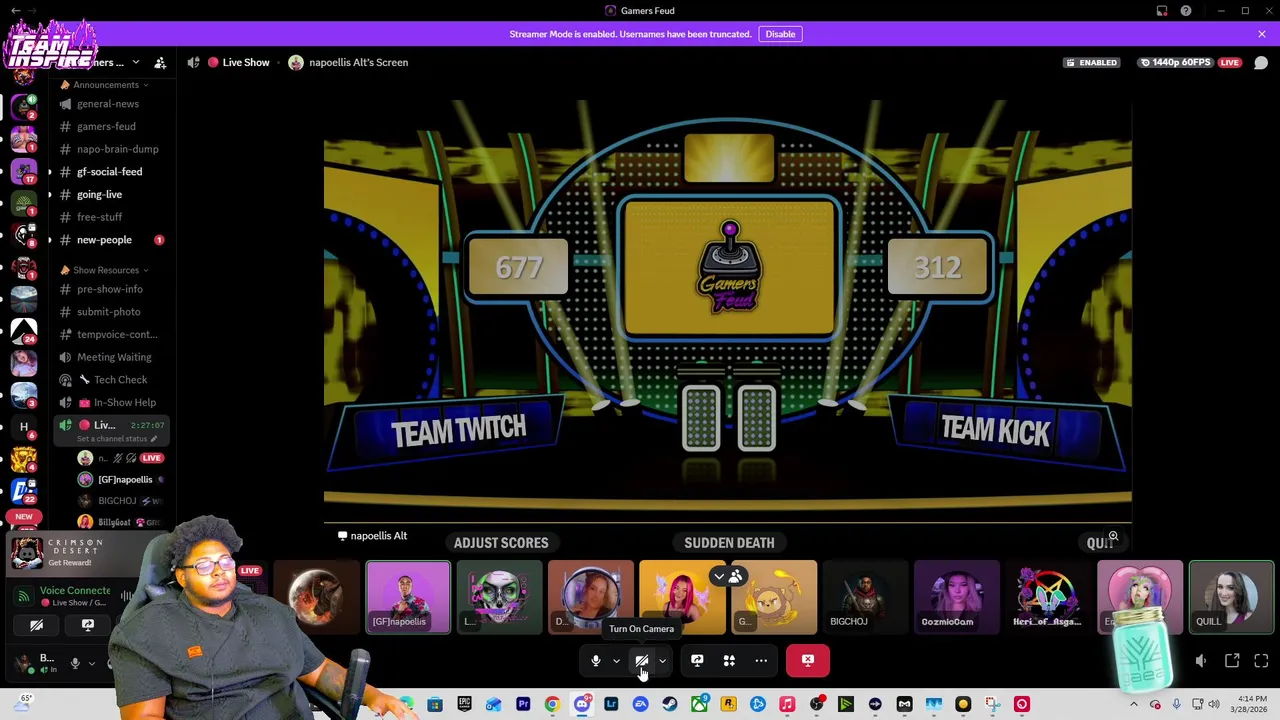Open Chrome in taskbar
The width and height of the screenshot is (1280, 720).
[552, 705]
